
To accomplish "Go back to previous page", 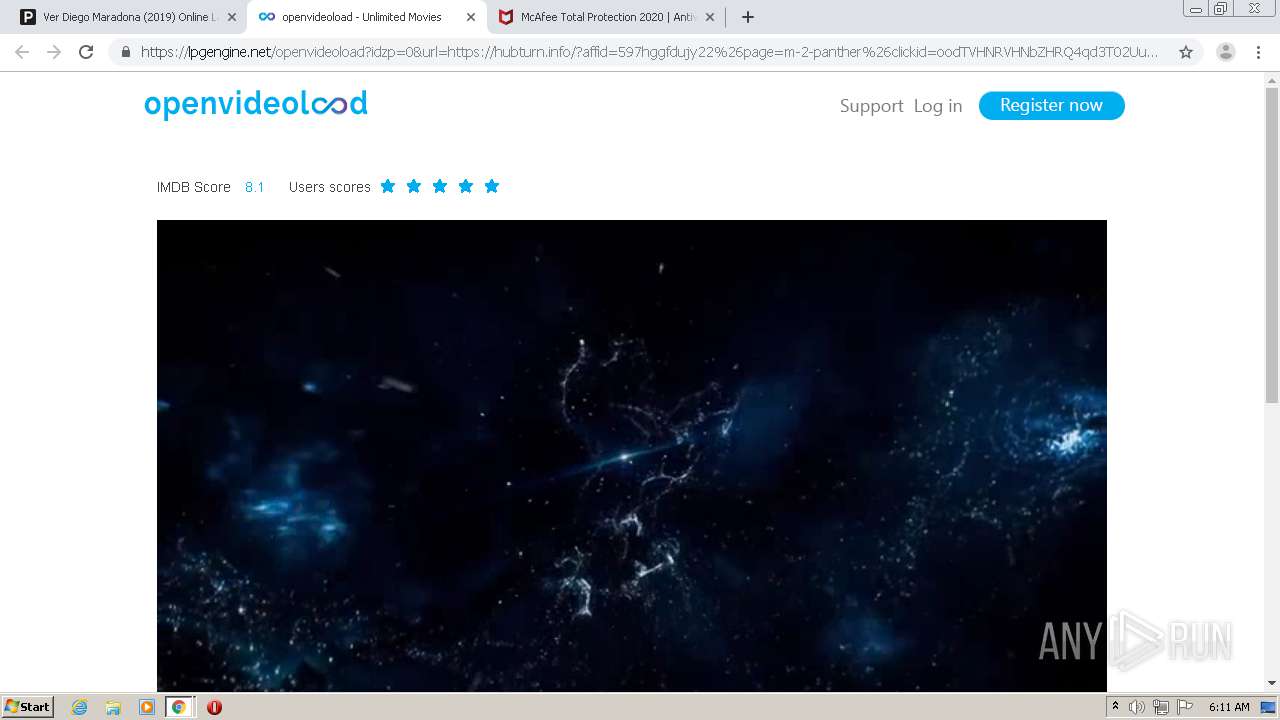I will [22, 52].
